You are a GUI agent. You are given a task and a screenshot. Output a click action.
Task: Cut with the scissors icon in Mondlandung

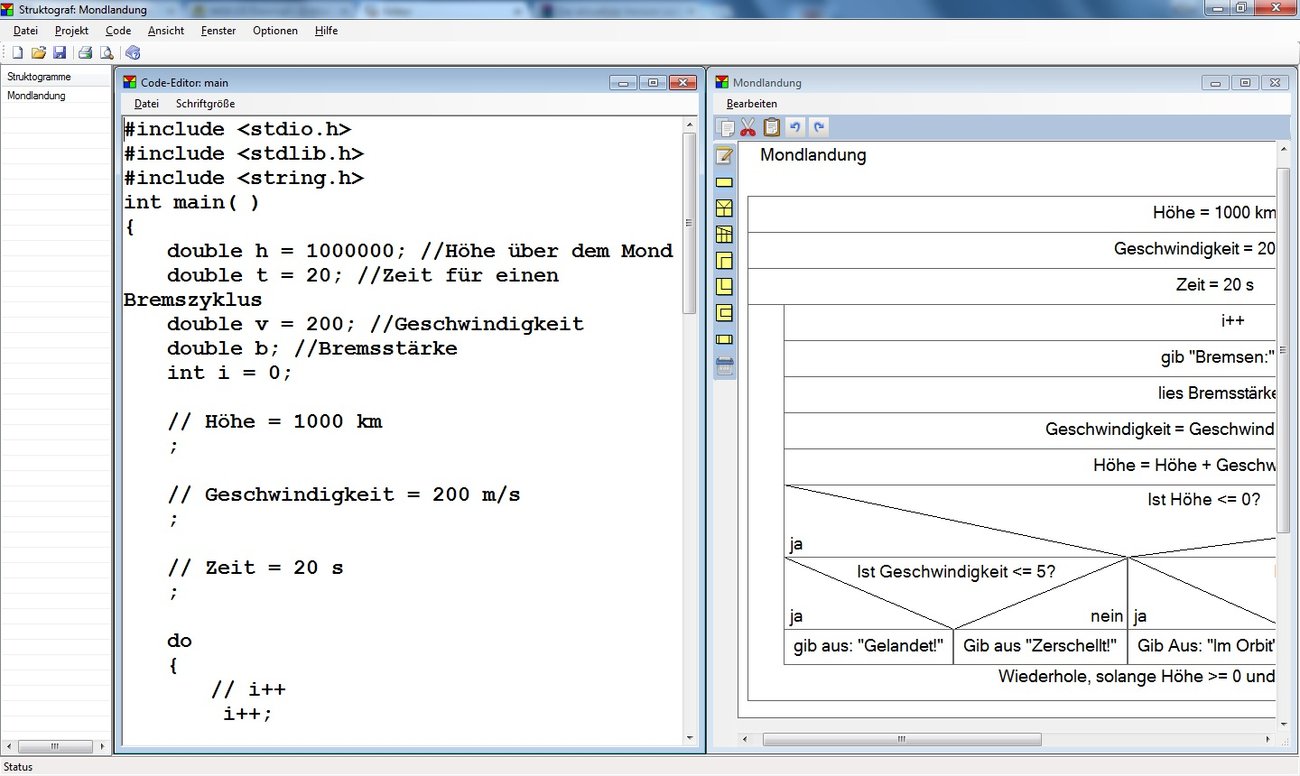[748, 127]
